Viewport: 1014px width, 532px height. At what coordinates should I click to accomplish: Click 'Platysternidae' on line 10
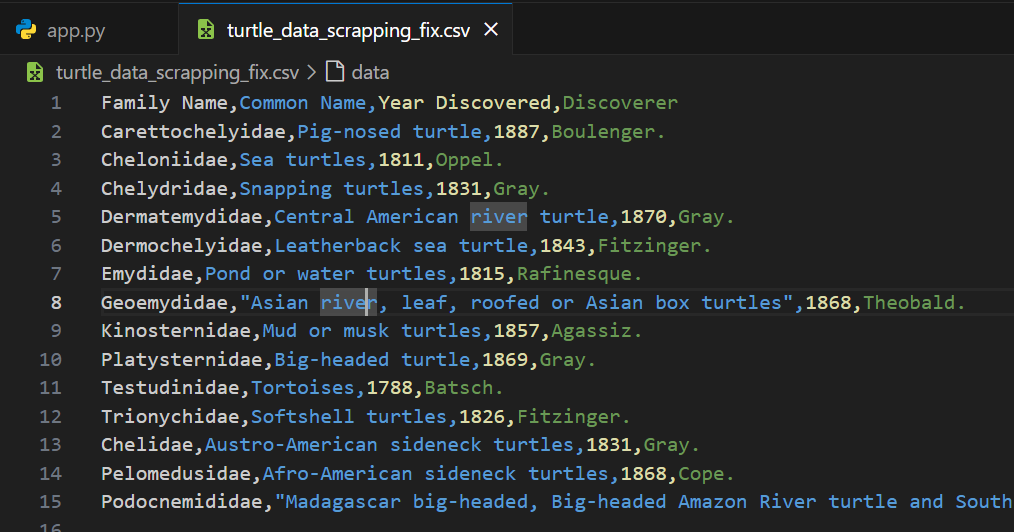point(182,359)
